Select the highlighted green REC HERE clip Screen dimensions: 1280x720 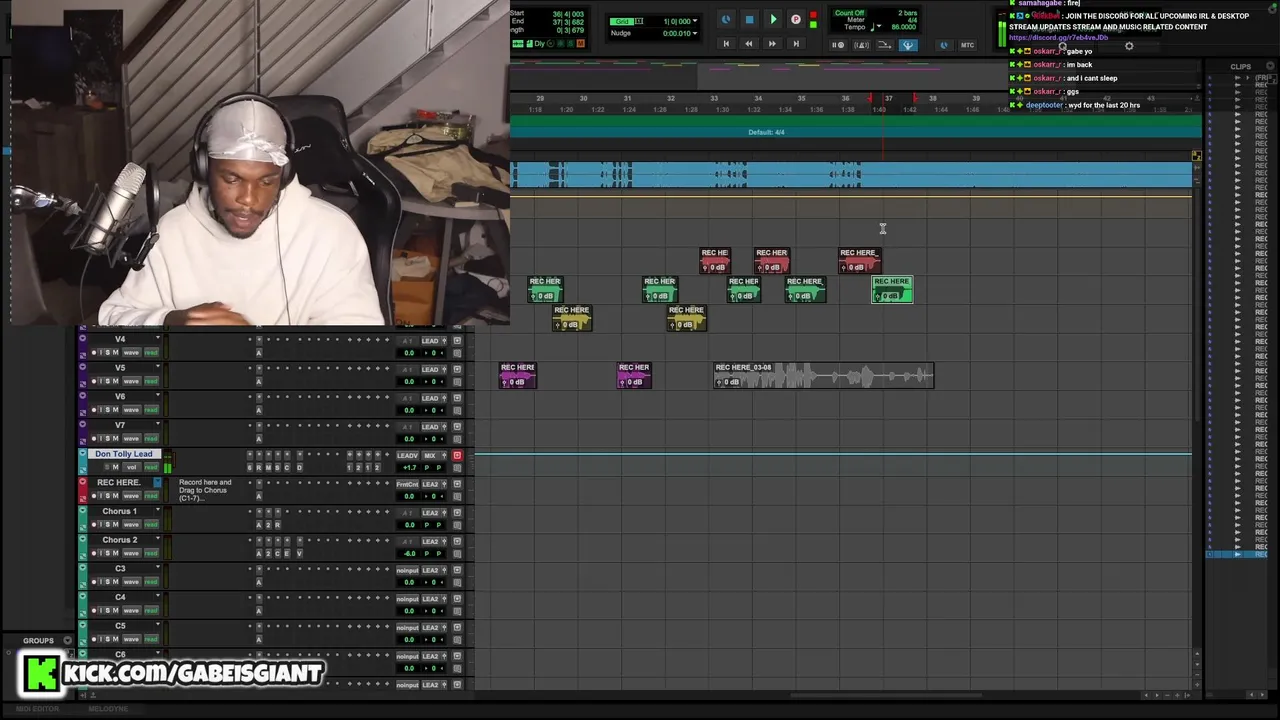click(892, 289)
